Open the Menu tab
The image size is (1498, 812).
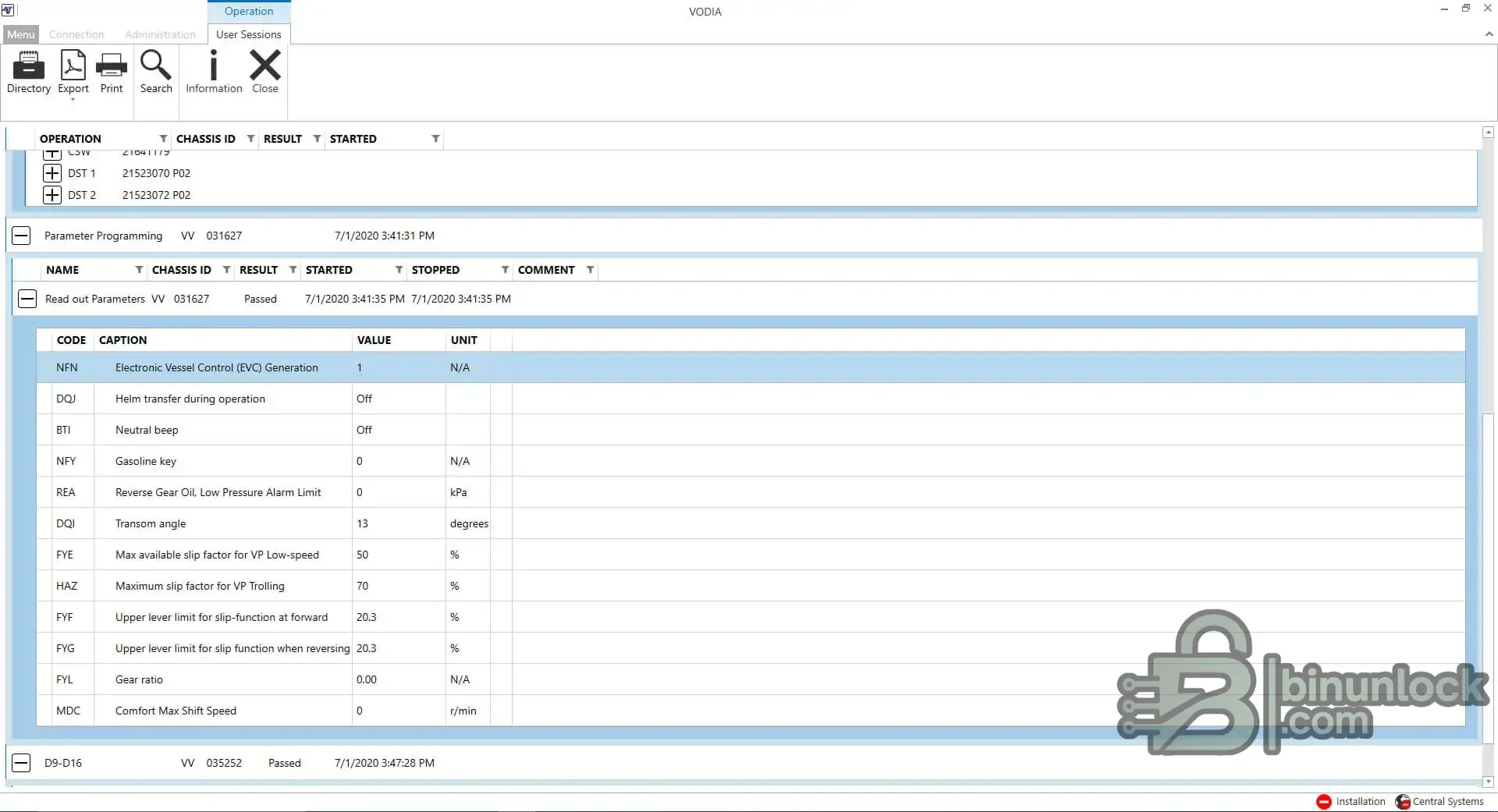[21, 34]
